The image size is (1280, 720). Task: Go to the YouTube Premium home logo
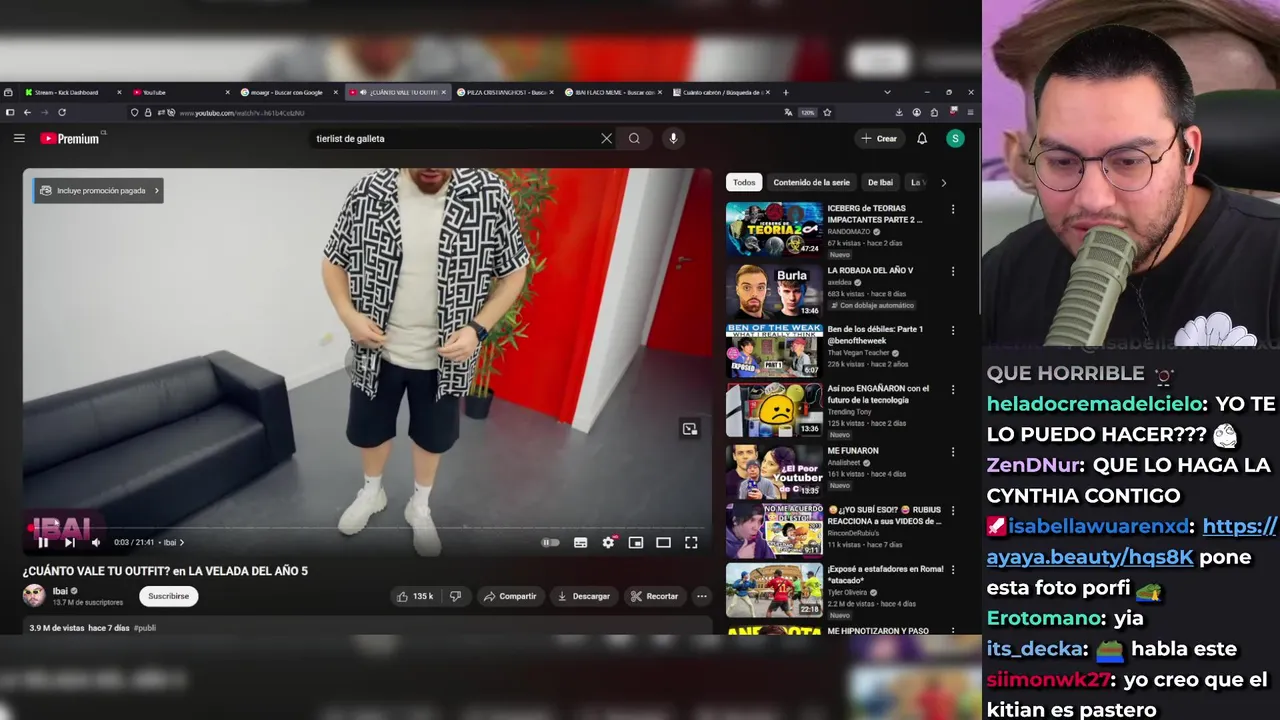(70, 138)
